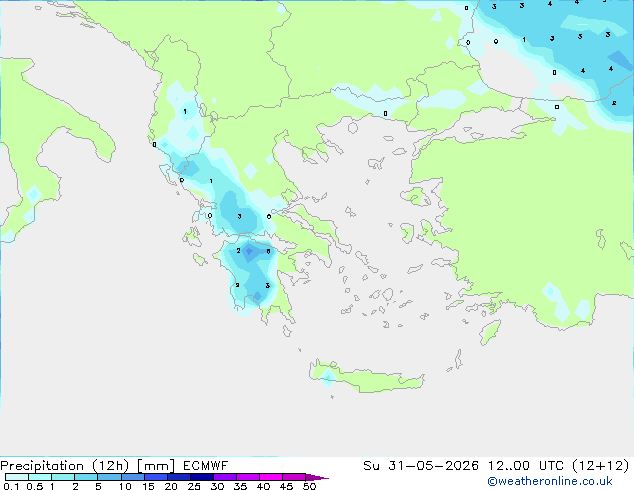The height and width of the screenshot is (490, 634).
Task: Select the 5–10 mm legend swatch
Action: tap(109, 477)
